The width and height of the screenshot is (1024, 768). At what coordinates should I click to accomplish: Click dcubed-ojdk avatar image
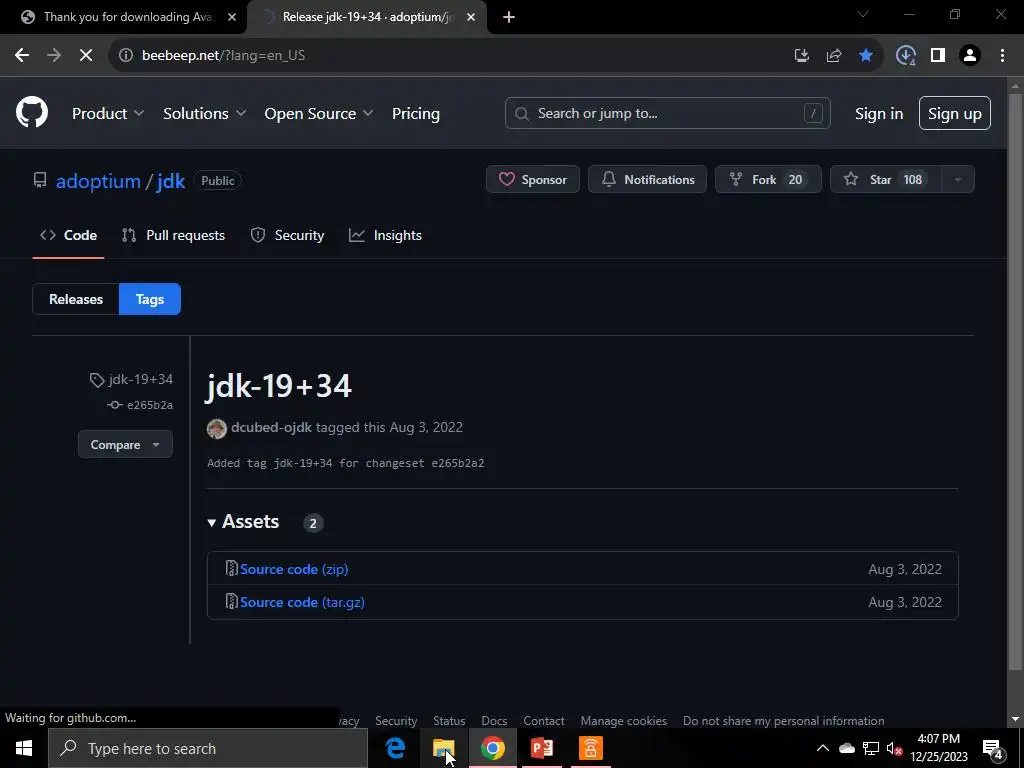pyautogui.click(x=217, y=428)
